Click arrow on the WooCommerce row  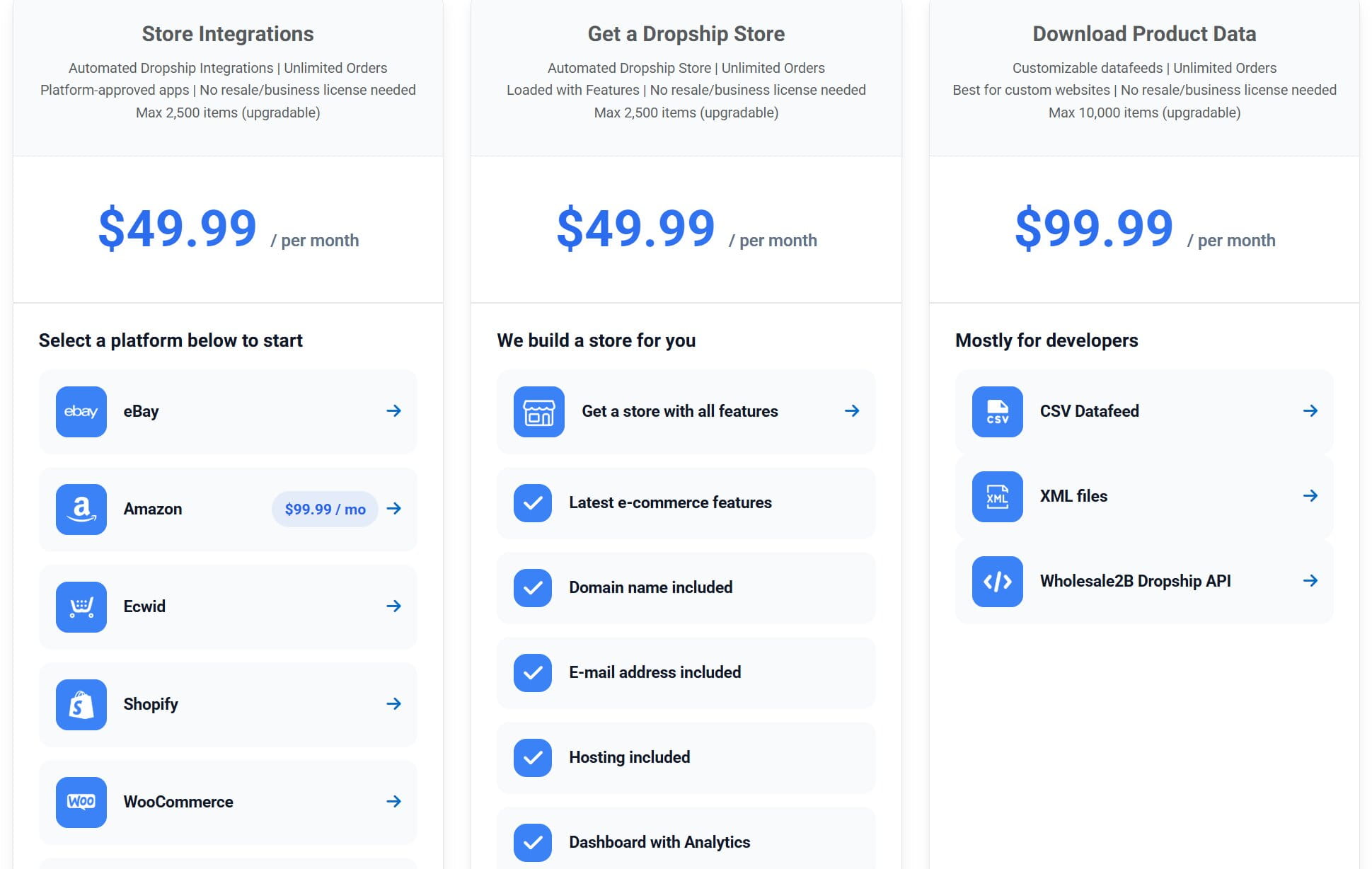point(394,801)
